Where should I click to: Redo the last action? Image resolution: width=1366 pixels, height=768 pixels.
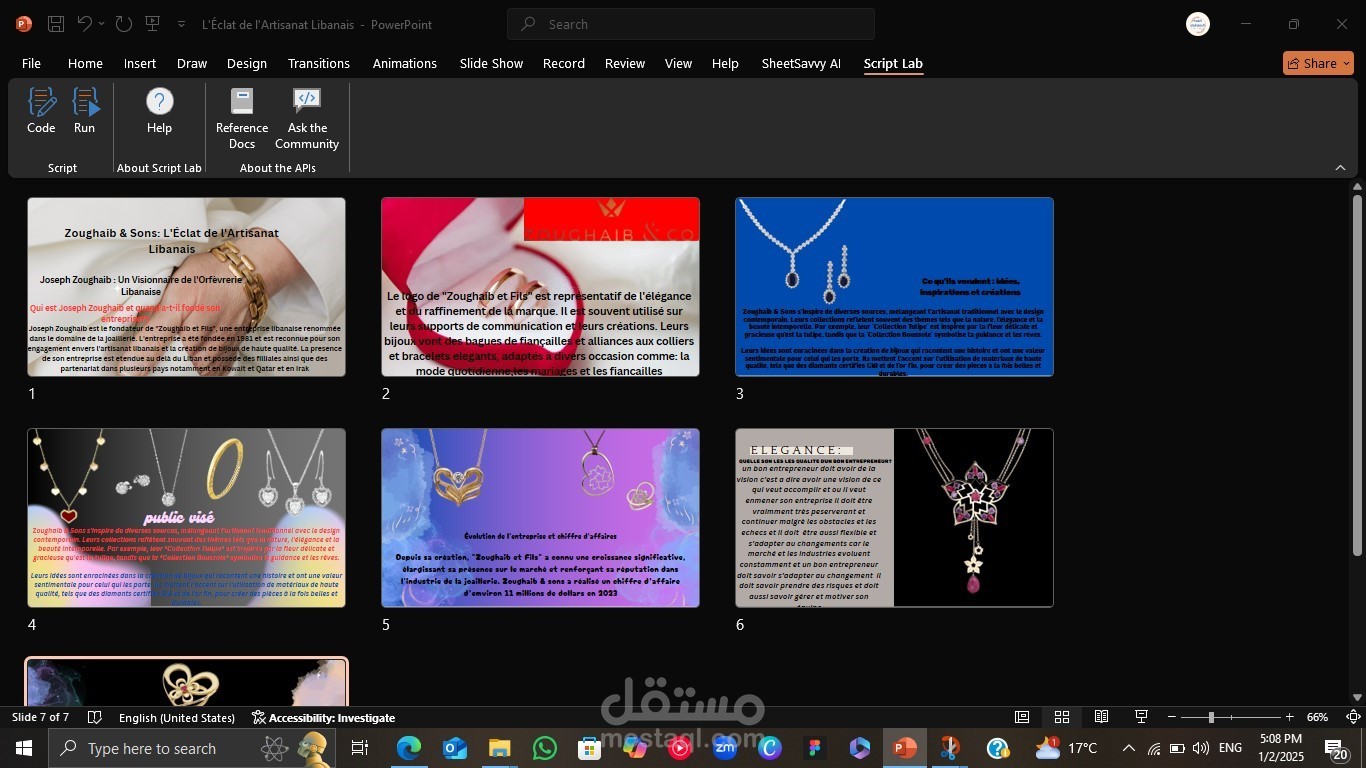123,24
